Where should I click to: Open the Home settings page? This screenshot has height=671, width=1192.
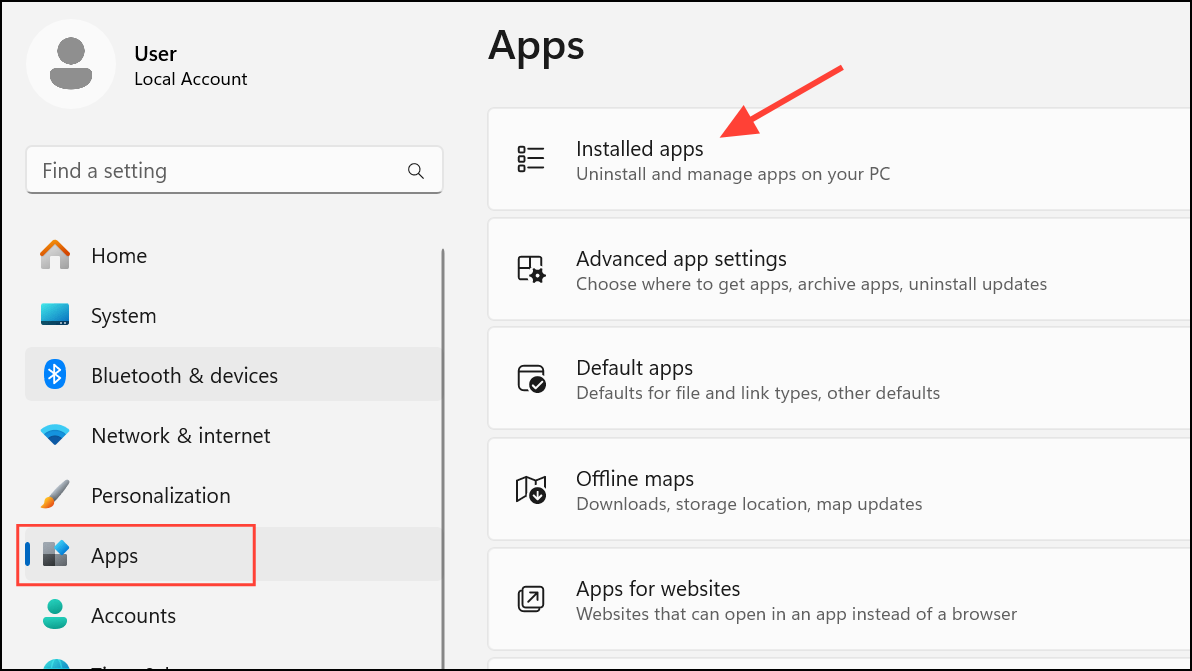point(118,256)
